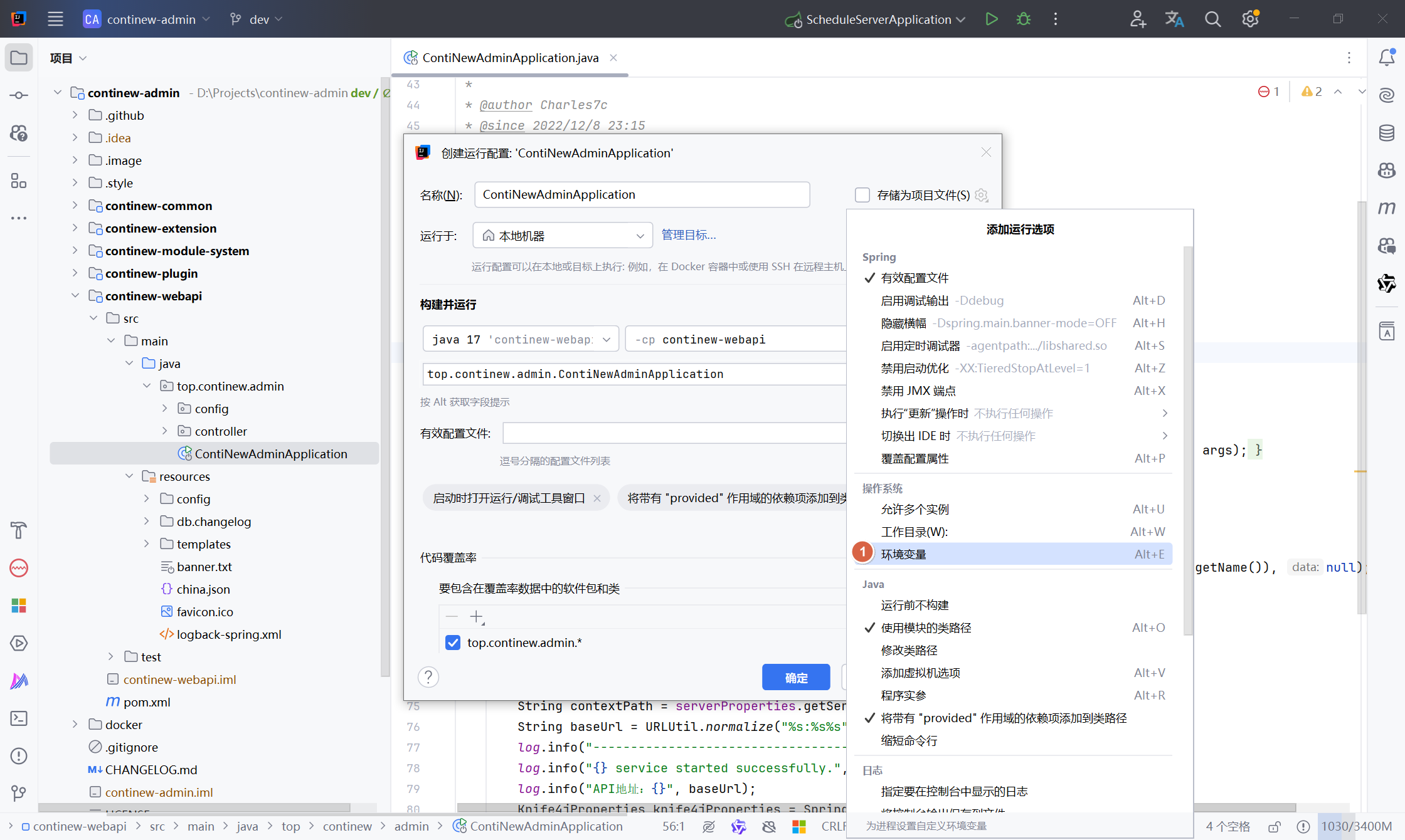1405x840 pixels.
Task: Choose 程序实参 menu entry
Action: (1013, 696)
